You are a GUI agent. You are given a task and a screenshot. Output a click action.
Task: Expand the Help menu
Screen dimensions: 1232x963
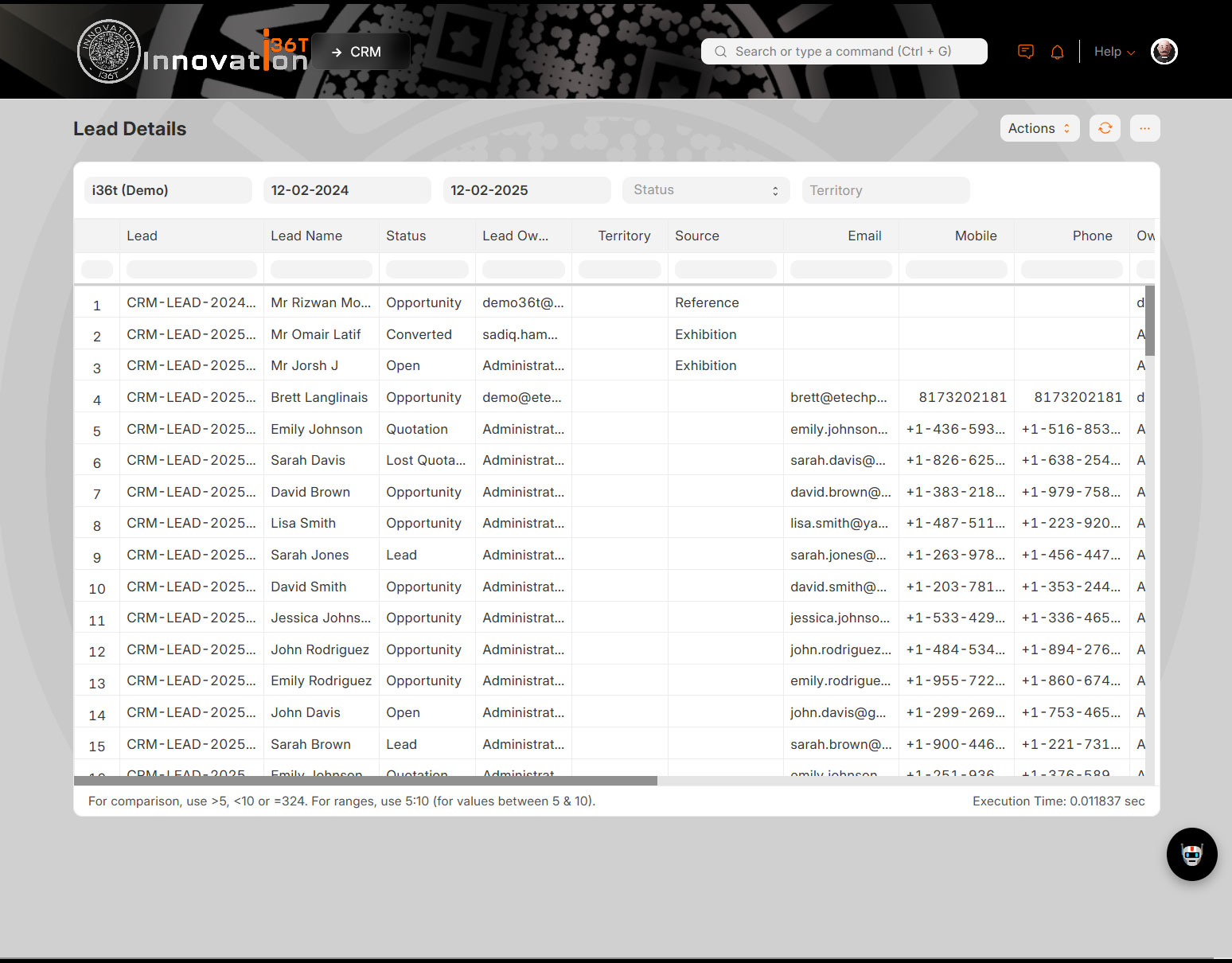pos(1113,52)
